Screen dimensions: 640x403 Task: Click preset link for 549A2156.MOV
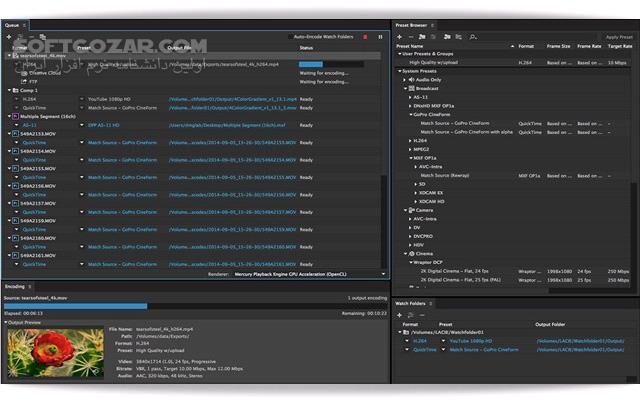122,195
